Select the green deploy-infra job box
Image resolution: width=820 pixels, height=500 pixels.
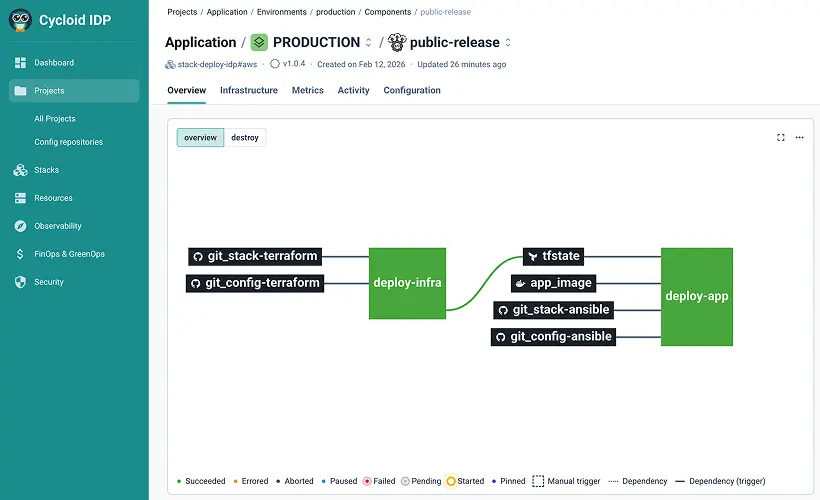tap(407, 283)
